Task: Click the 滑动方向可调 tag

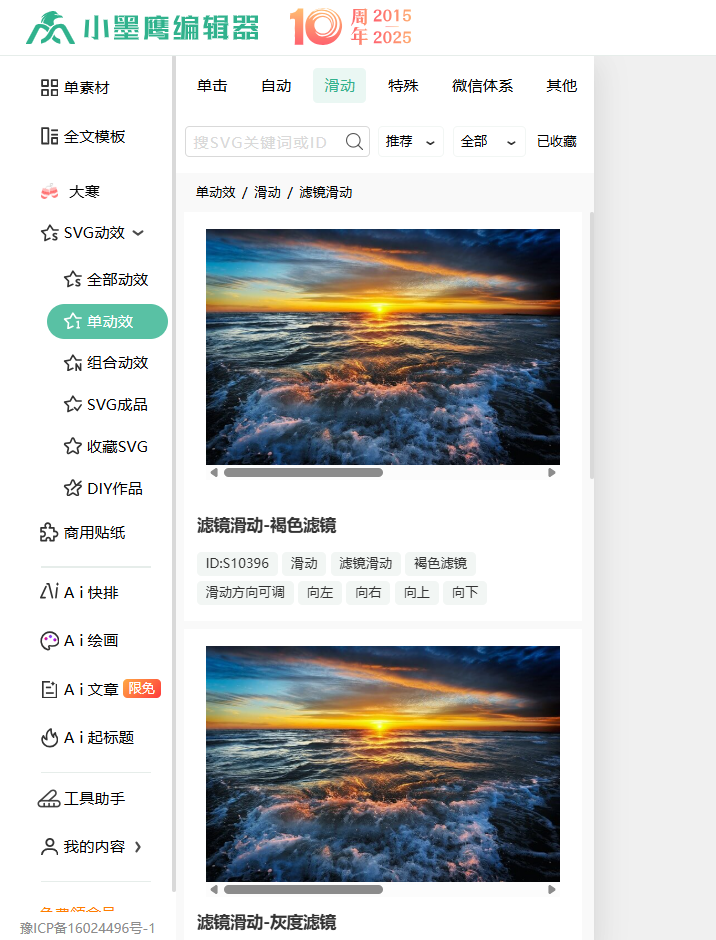Action: point(245,593)
